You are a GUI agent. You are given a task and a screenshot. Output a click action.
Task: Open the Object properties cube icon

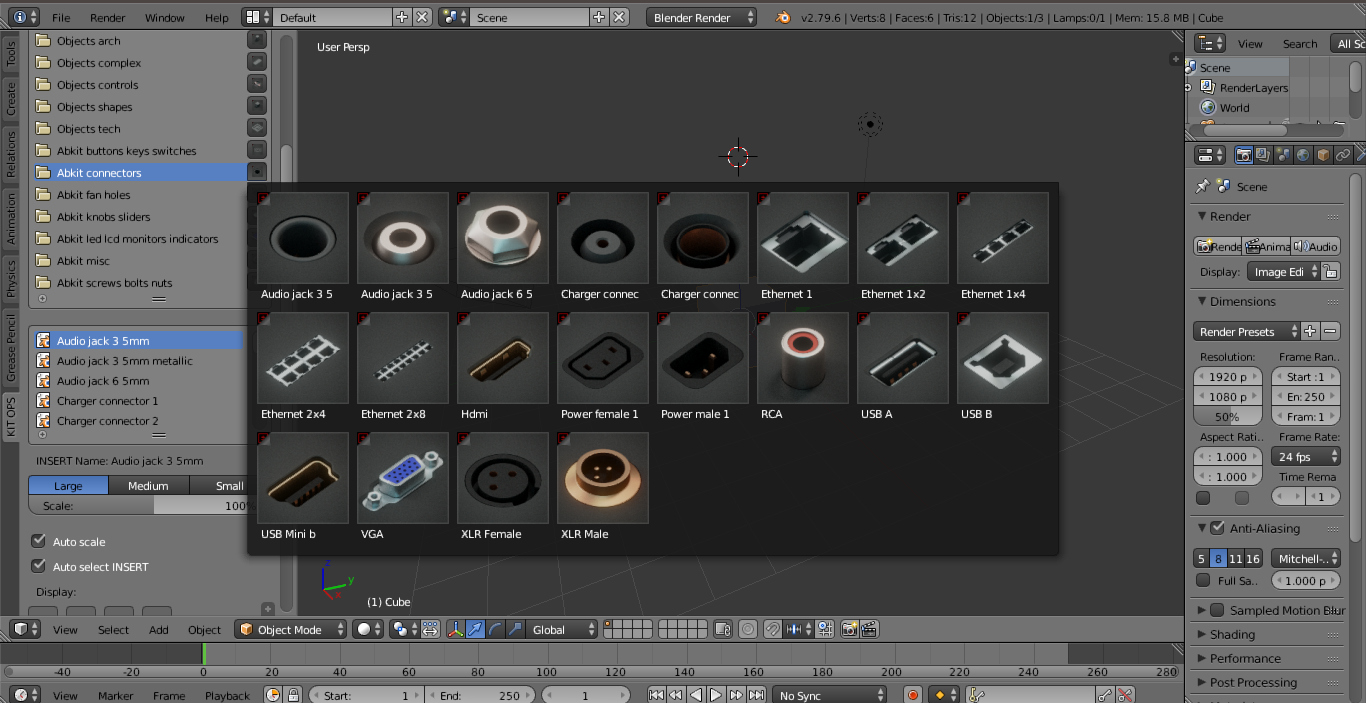click(x=1321, y=154)
